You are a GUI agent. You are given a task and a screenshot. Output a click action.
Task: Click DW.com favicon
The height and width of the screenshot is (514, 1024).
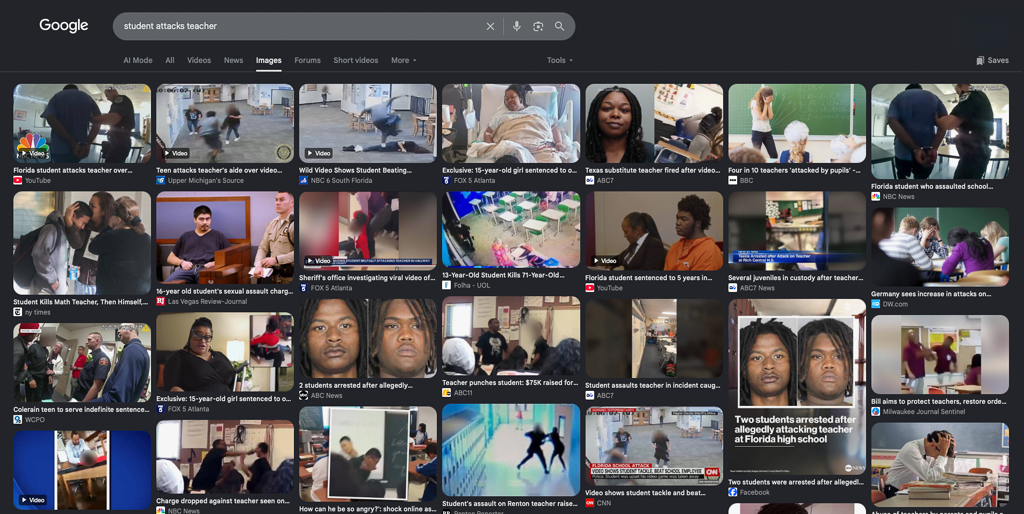(x=876, y=304)
